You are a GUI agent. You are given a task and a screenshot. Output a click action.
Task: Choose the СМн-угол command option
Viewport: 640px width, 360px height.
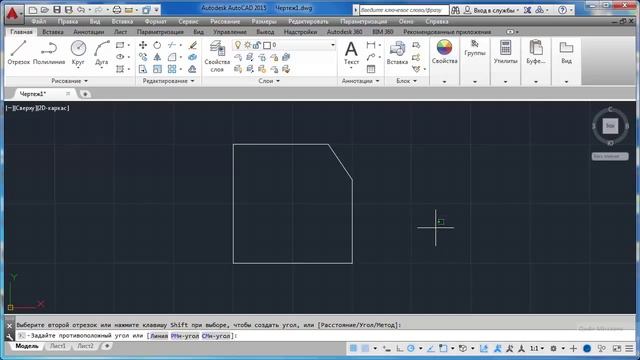click(x=216, y=336)
